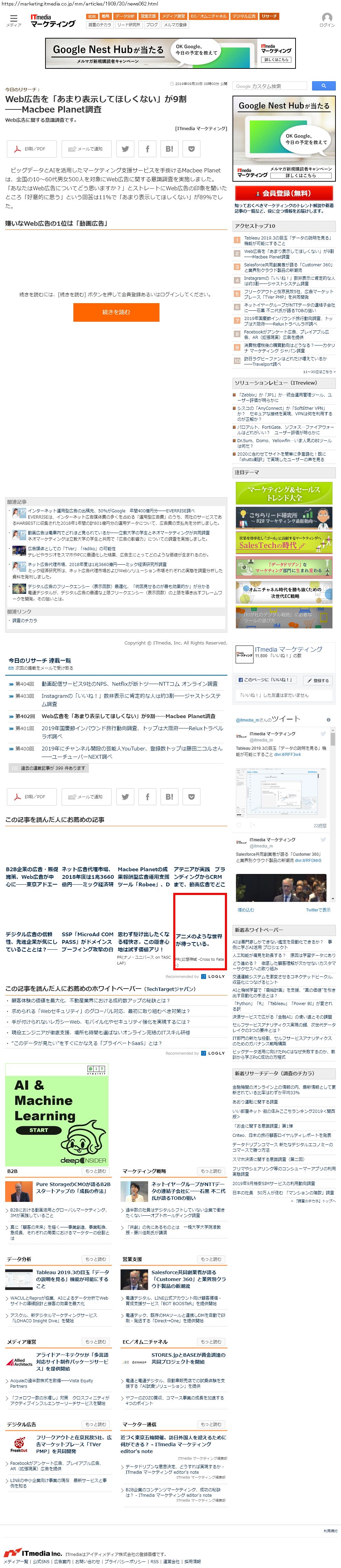Share on Twitter from the upper share bar
The width and height of the screenshot is (341, 1568).
(x=125, y=149)
